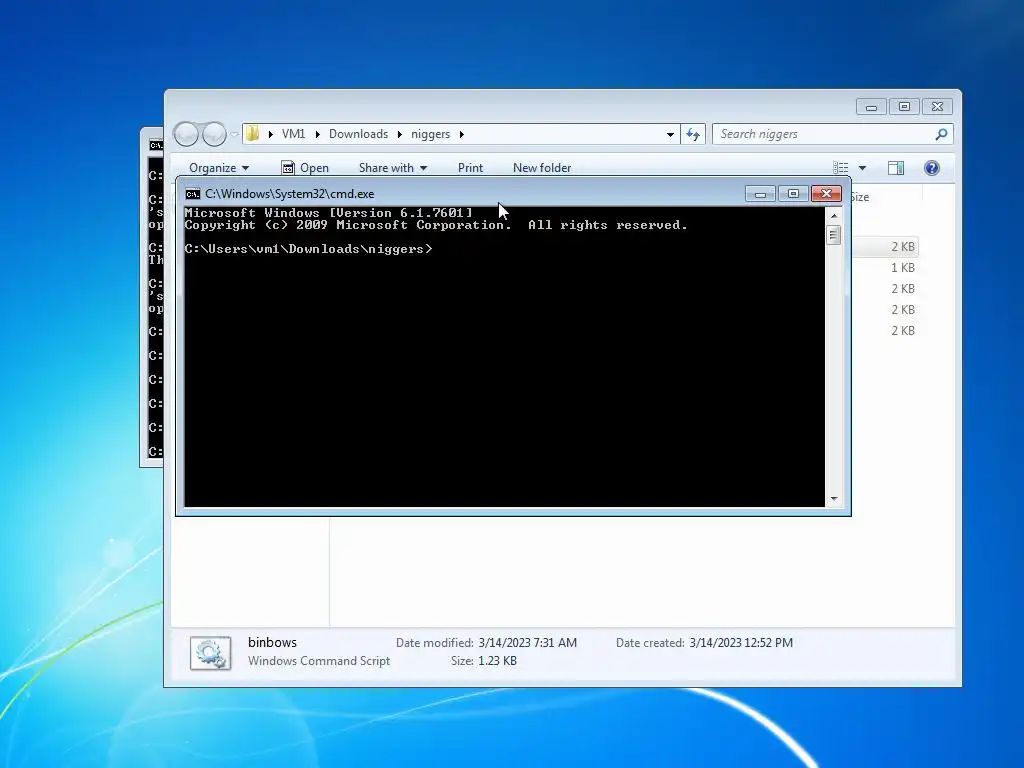The image size is (1024, 768).
Task: Click the Open toolbar icon
Action: pyautogui.click(x=287, y=168)
